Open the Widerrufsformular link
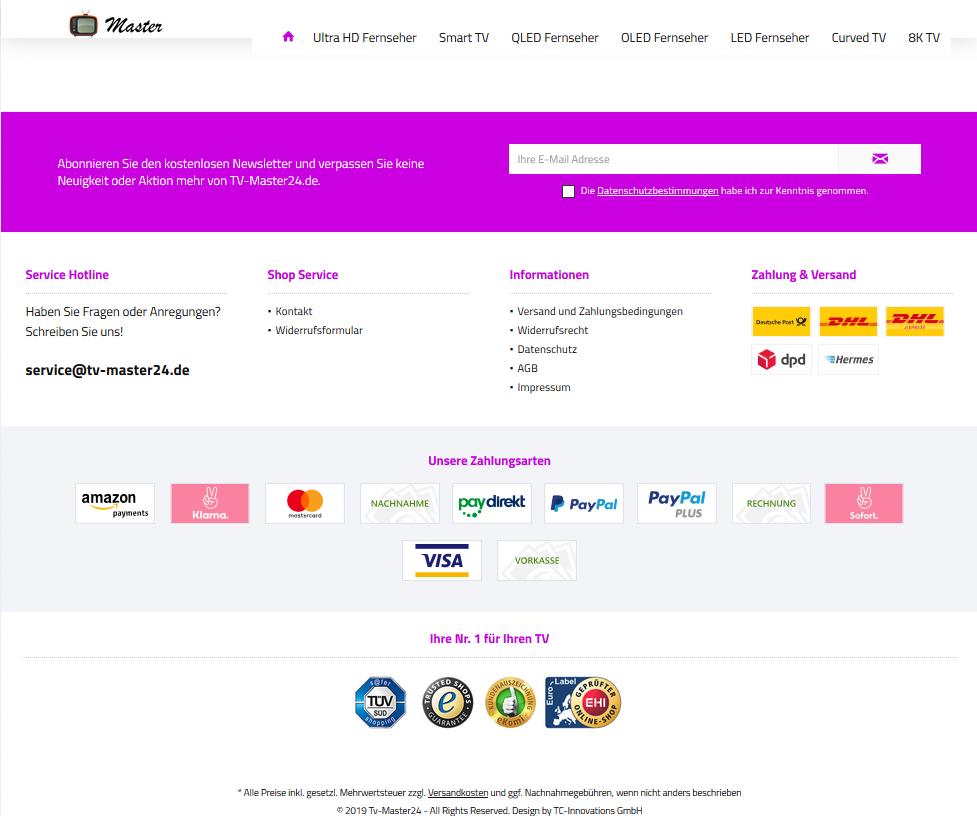 pyautogui.click(x=319, y=330)
